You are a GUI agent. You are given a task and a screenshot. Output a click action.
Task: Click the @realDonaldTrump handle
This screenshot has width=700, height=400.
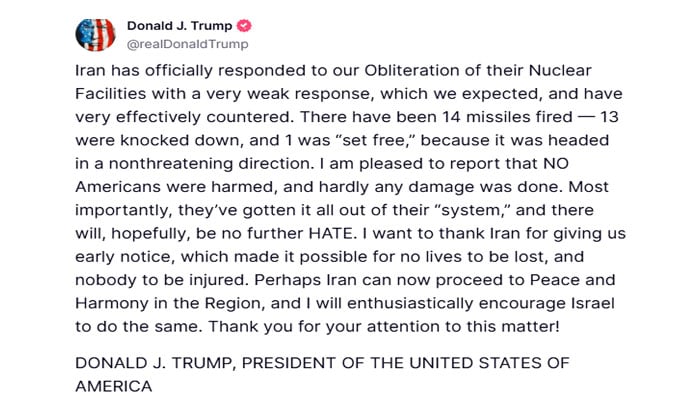tap(188, 44)
